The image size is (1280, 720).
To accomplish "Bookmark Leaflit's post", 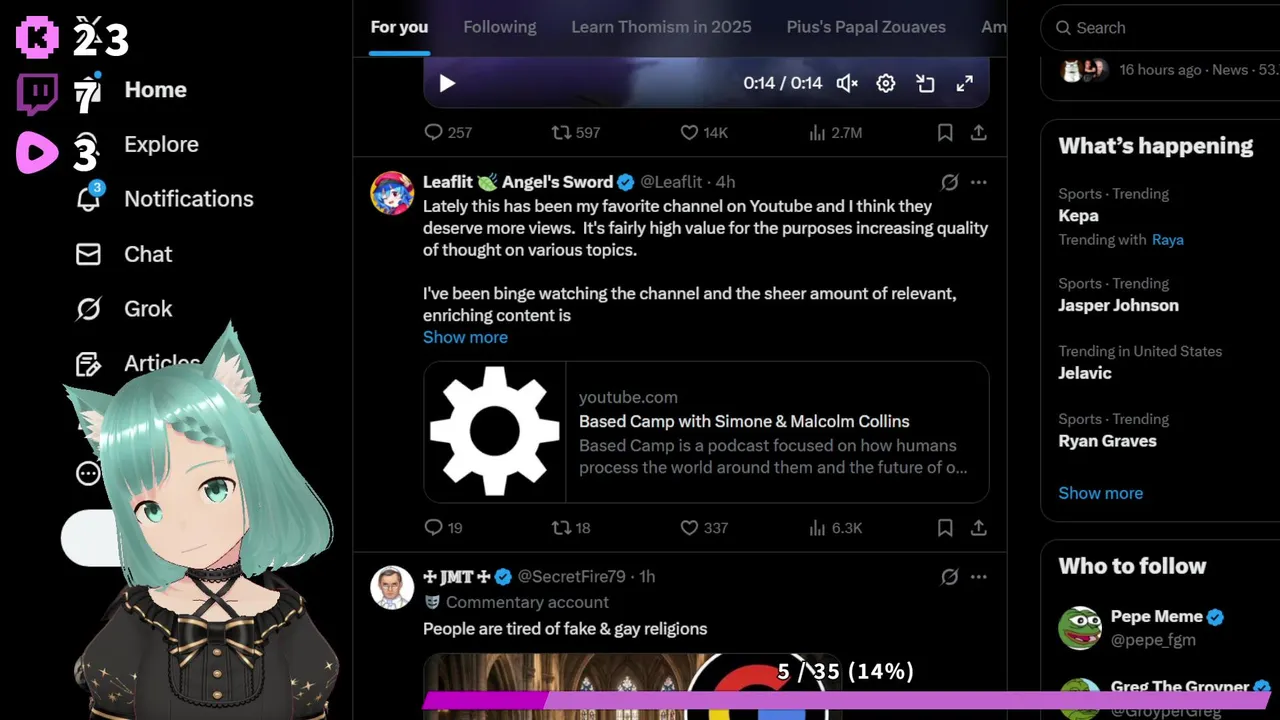I will (945, 527).
